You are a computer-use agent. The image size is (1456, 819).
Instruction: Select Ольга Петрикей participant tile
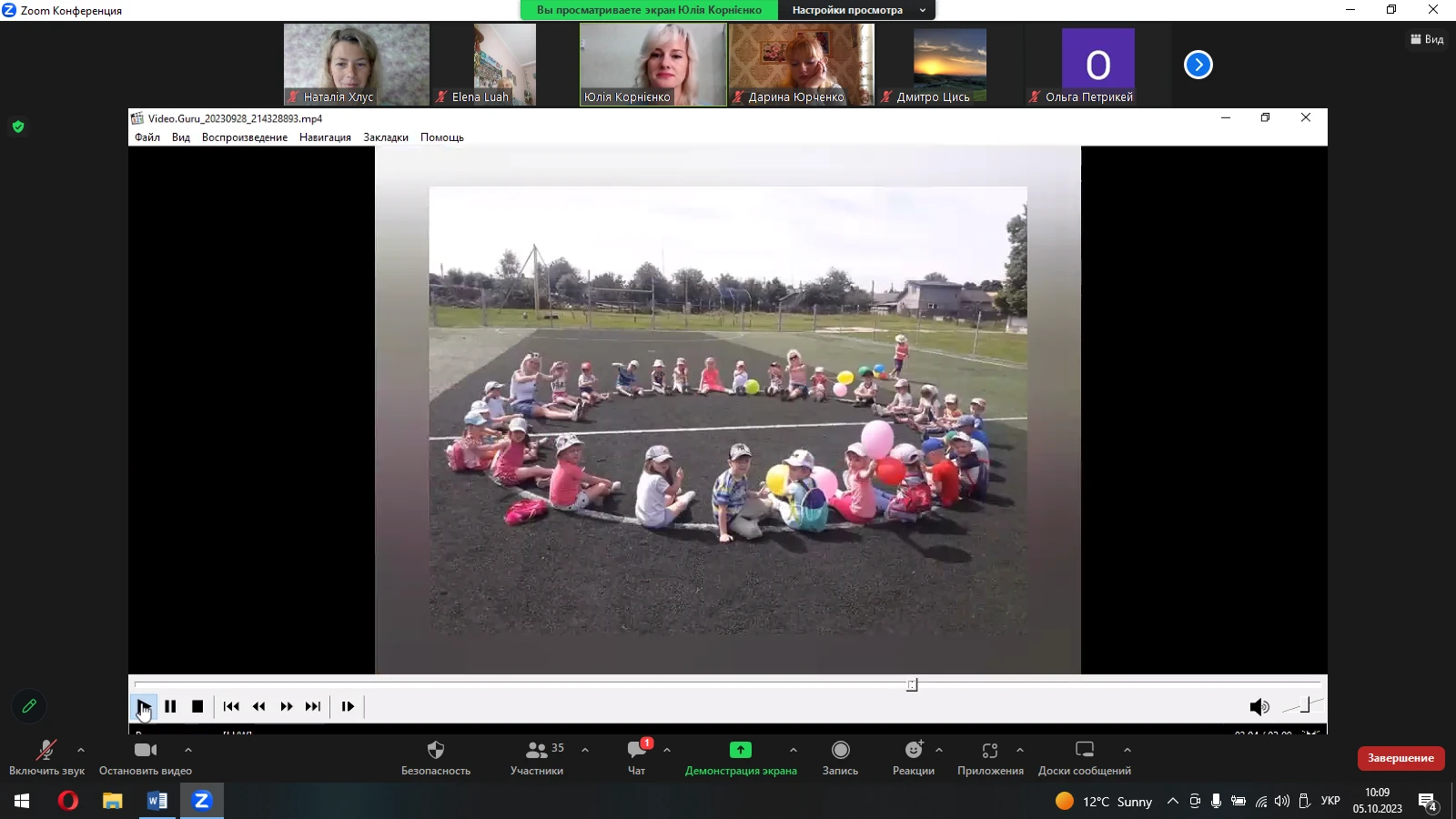coord(1098,65)
